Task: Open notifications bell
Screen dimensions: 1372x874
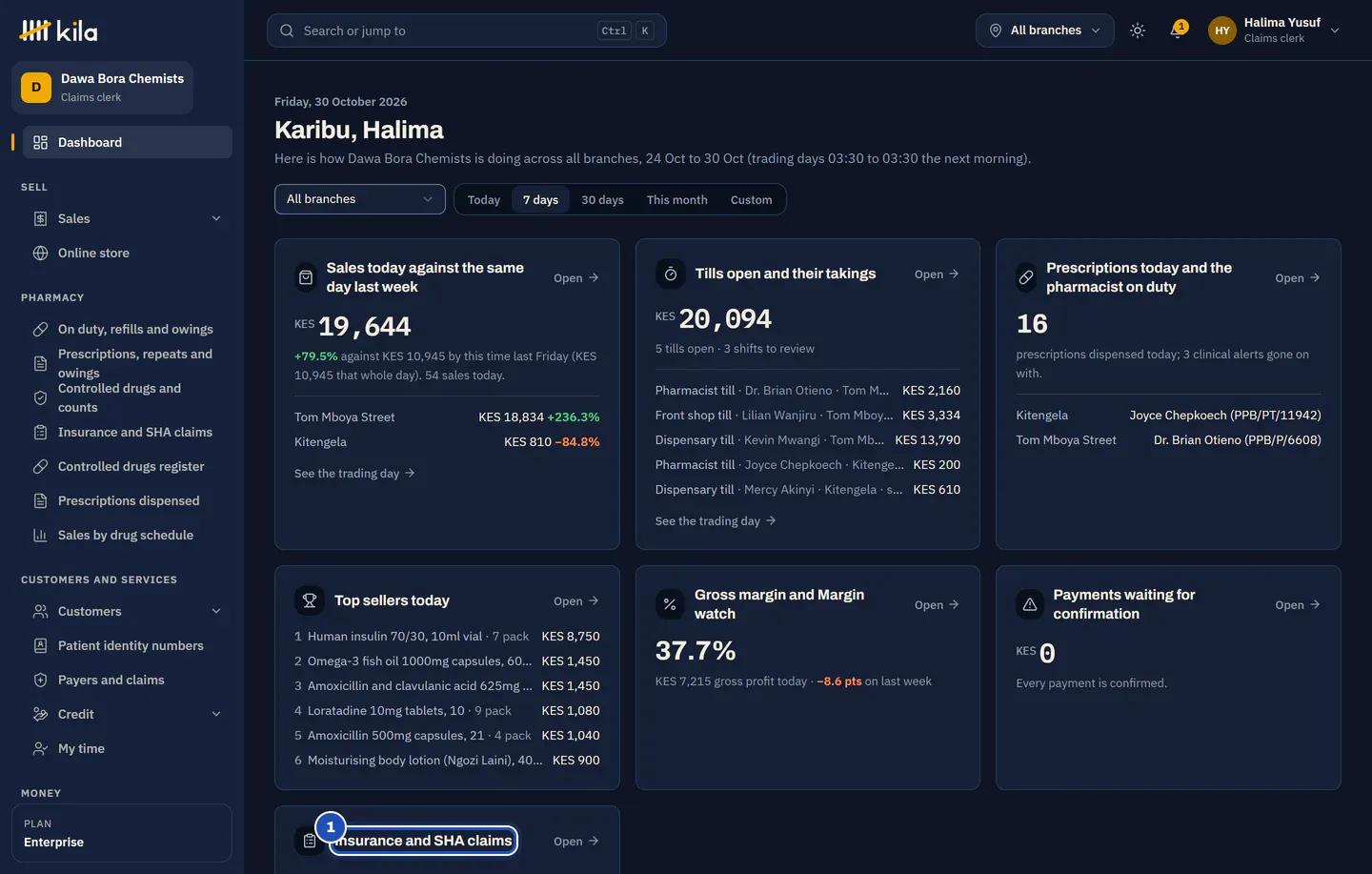Action: point(1179,30)
